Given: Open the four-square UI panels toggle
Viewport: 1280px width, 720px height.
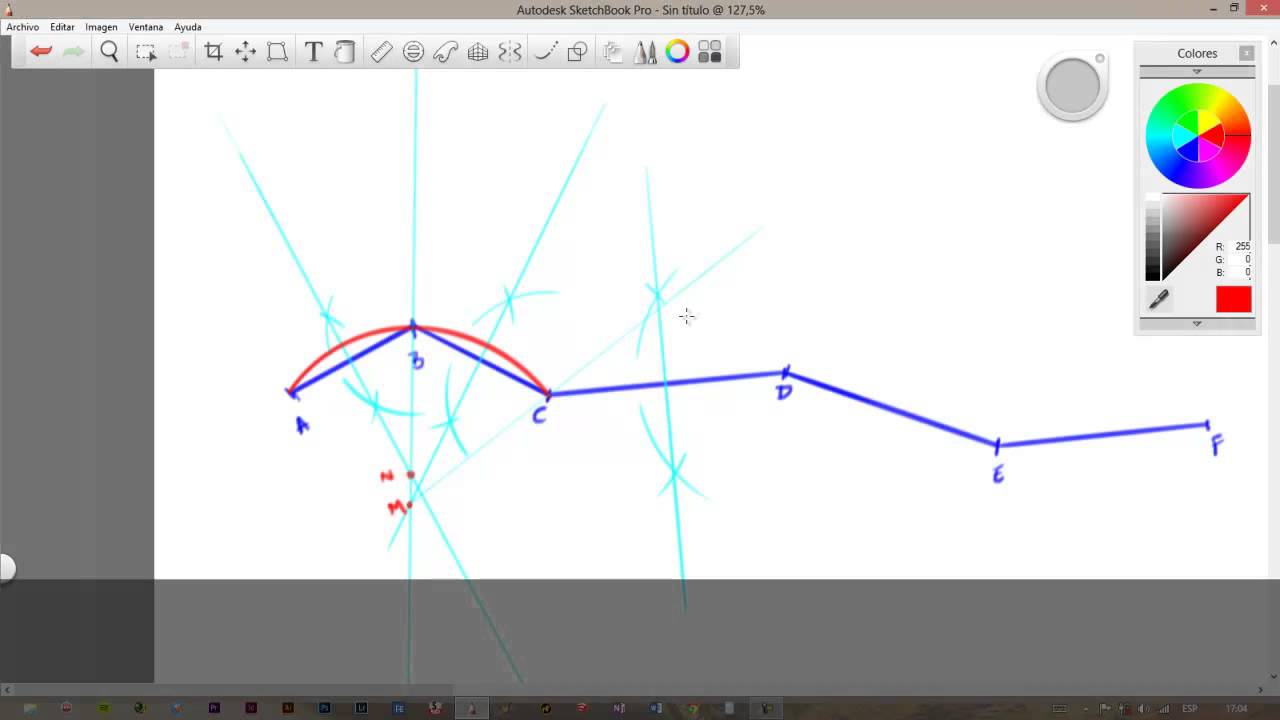Looking at the screenshot, I should (709, 52).
